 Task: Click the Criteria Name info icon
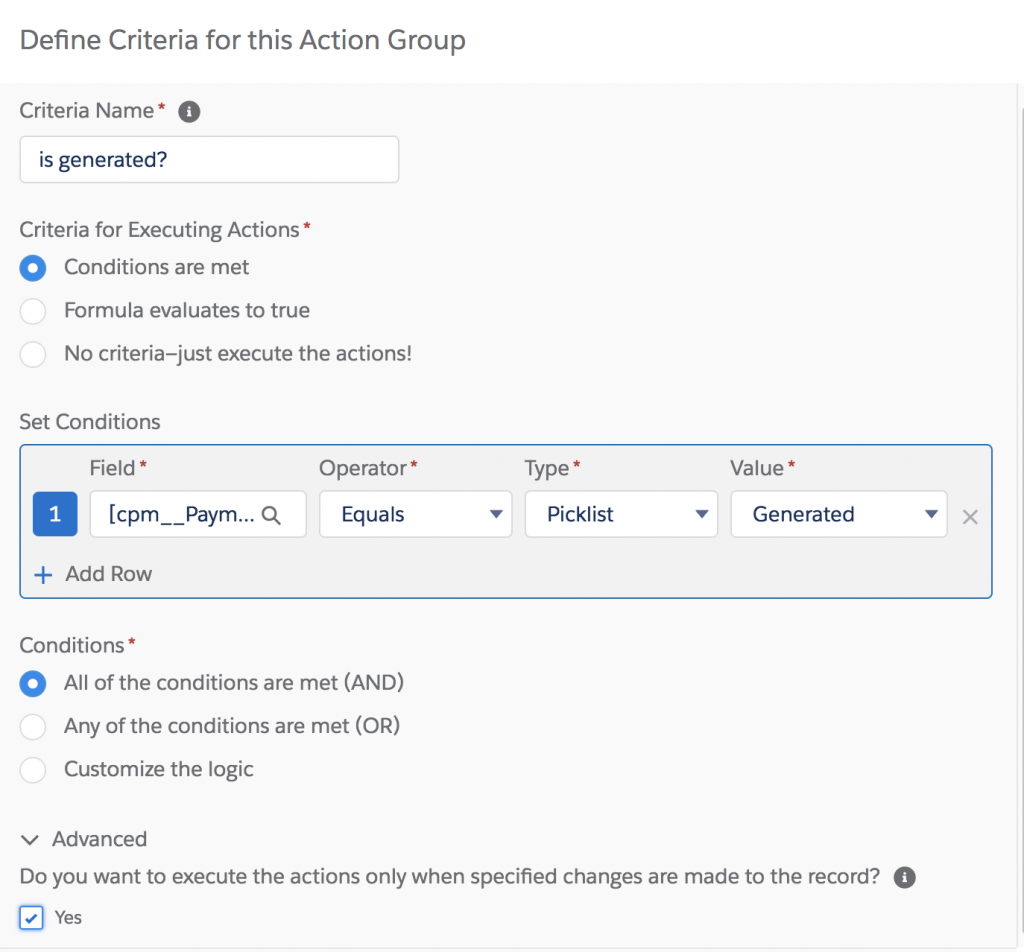point(189,112)
